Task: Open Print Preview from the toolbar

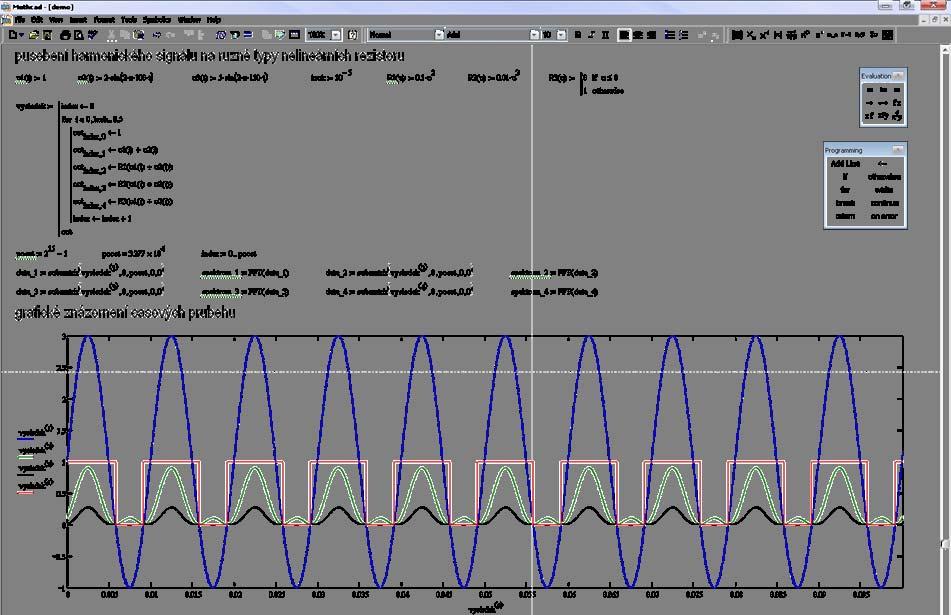Action: 78,35
